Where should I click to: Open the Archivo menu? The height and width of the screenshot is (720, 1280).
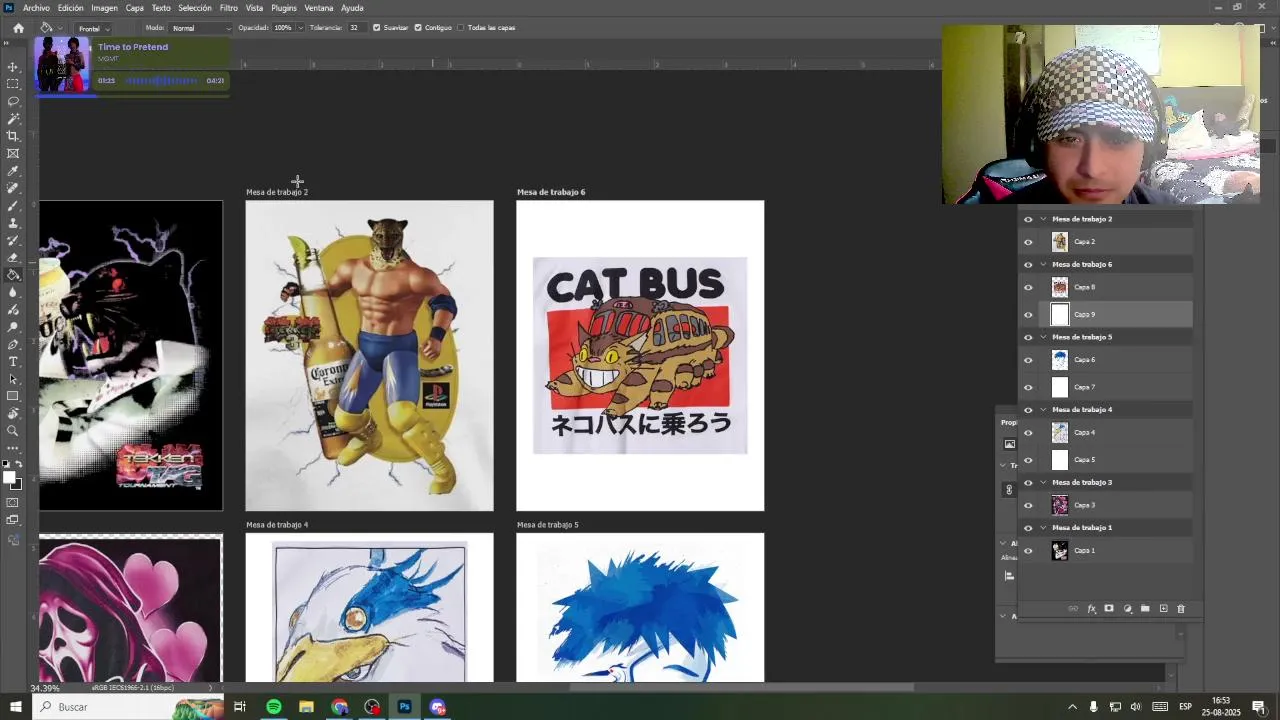click(x=36, y=8)
